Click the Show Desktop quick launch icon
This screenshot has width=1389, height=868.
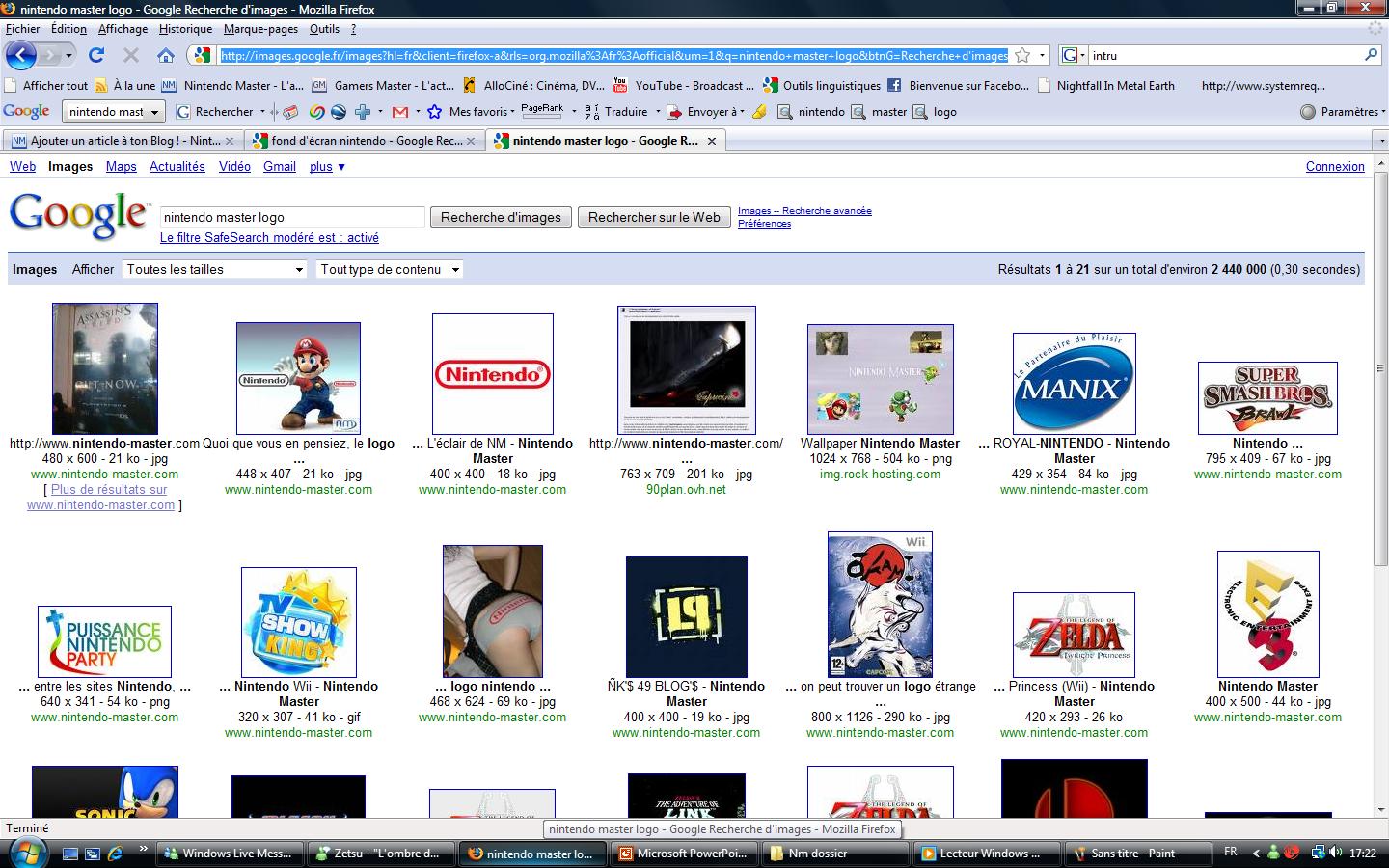[70, 854]
